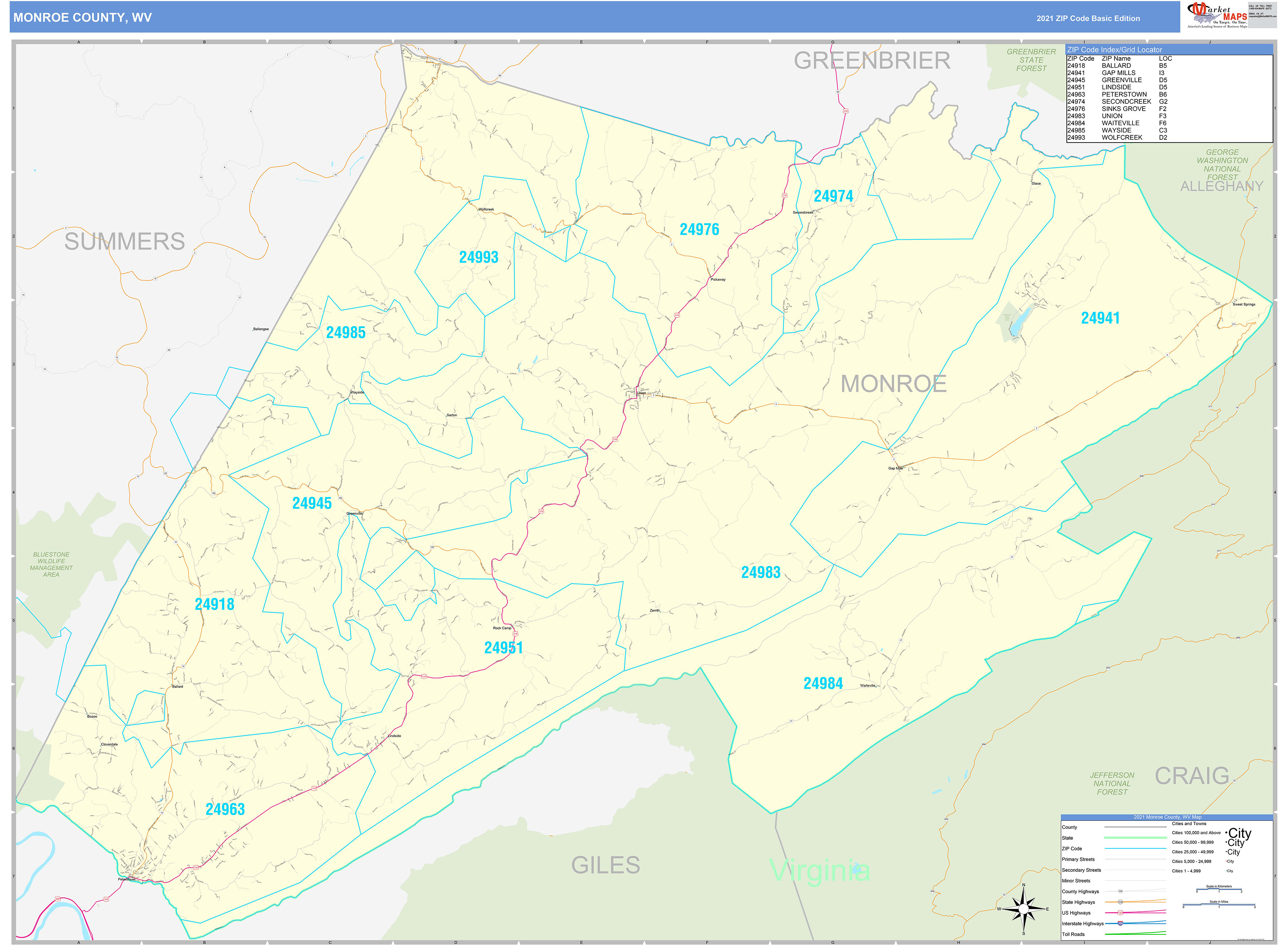Click the Pickaway town label
The image size is (1288, 946).
tap(718, 279)
